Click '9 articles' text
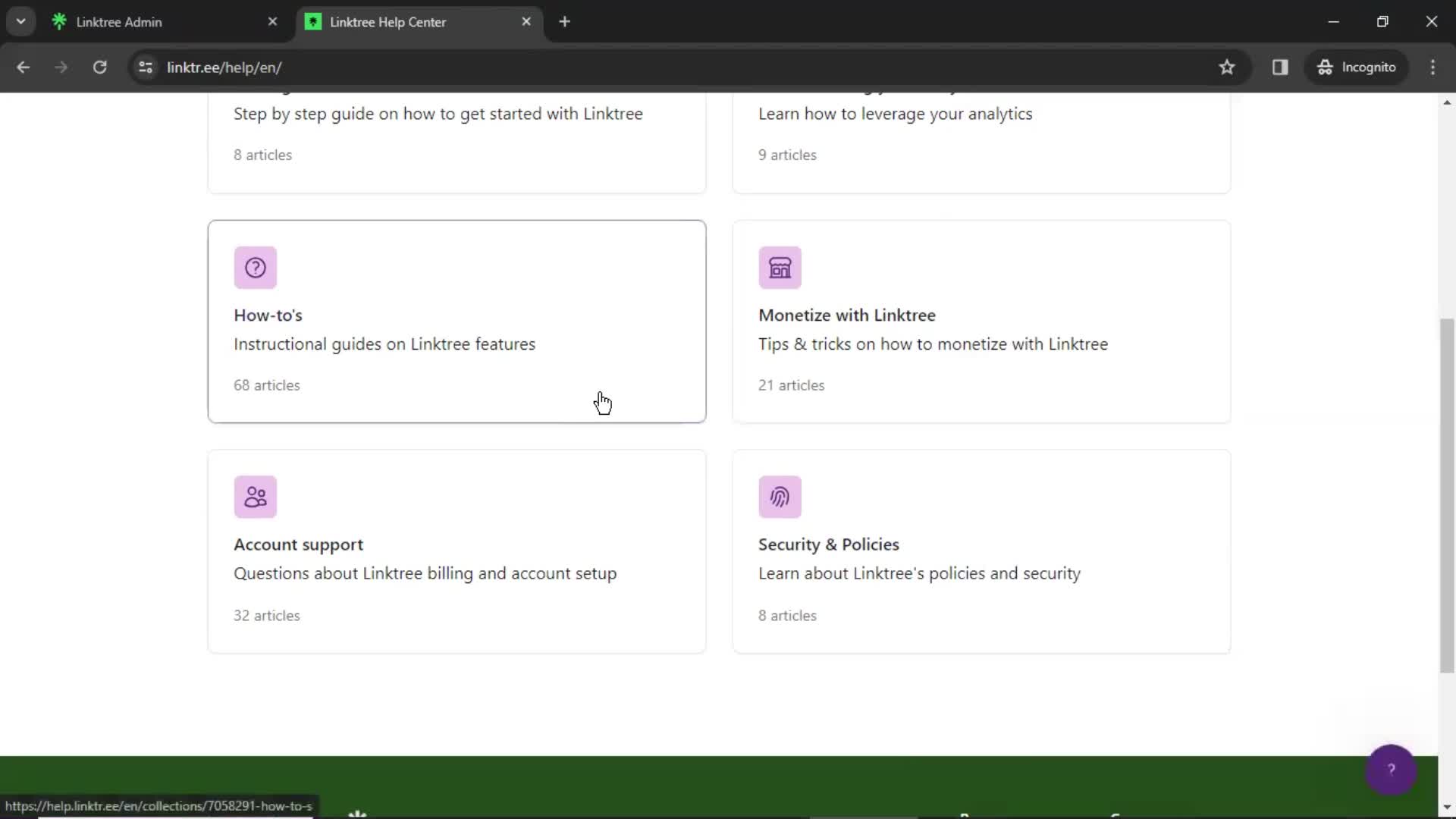 787,155
